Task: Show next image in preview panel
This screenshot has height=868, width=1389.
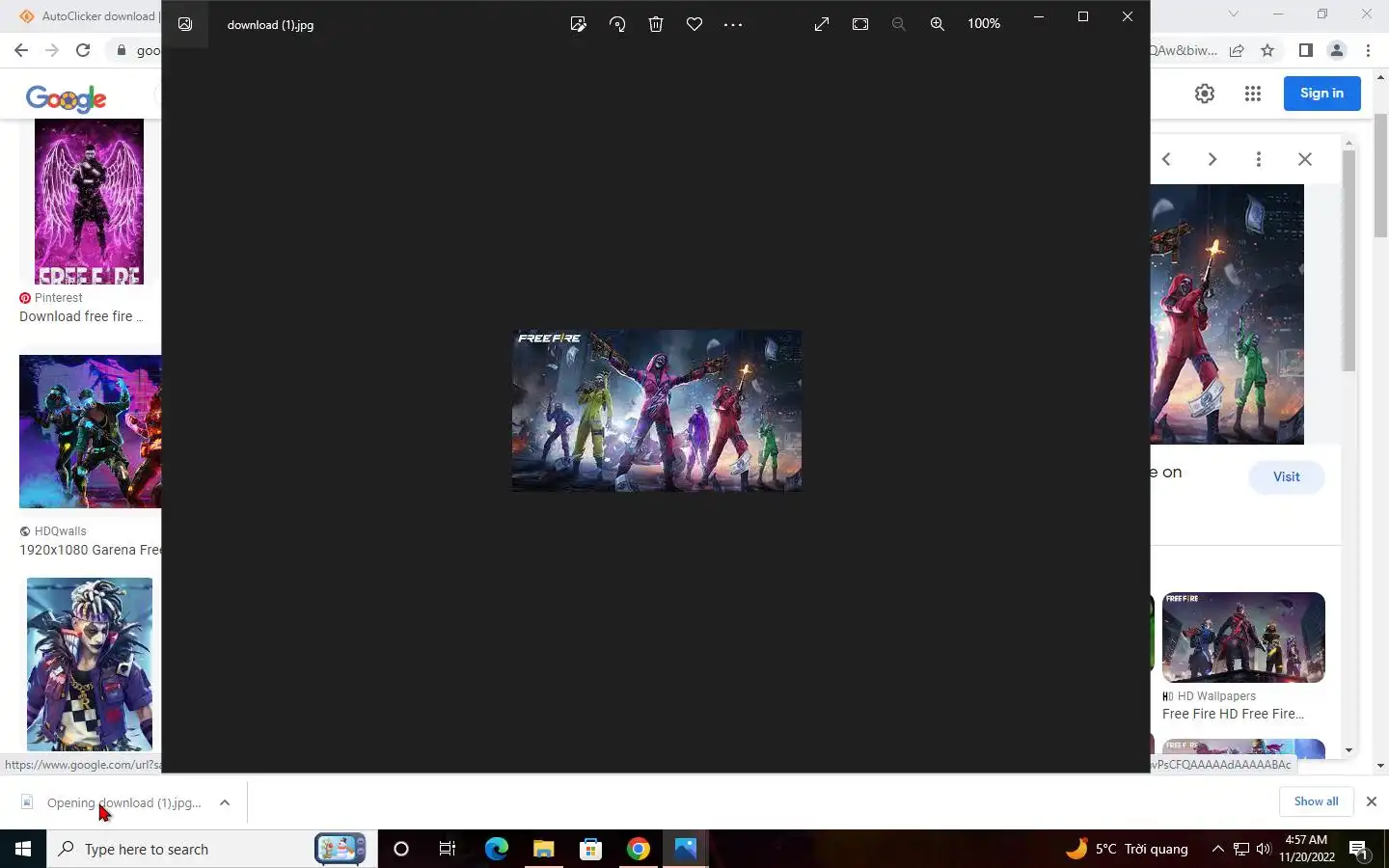Action: [1212, 159]
